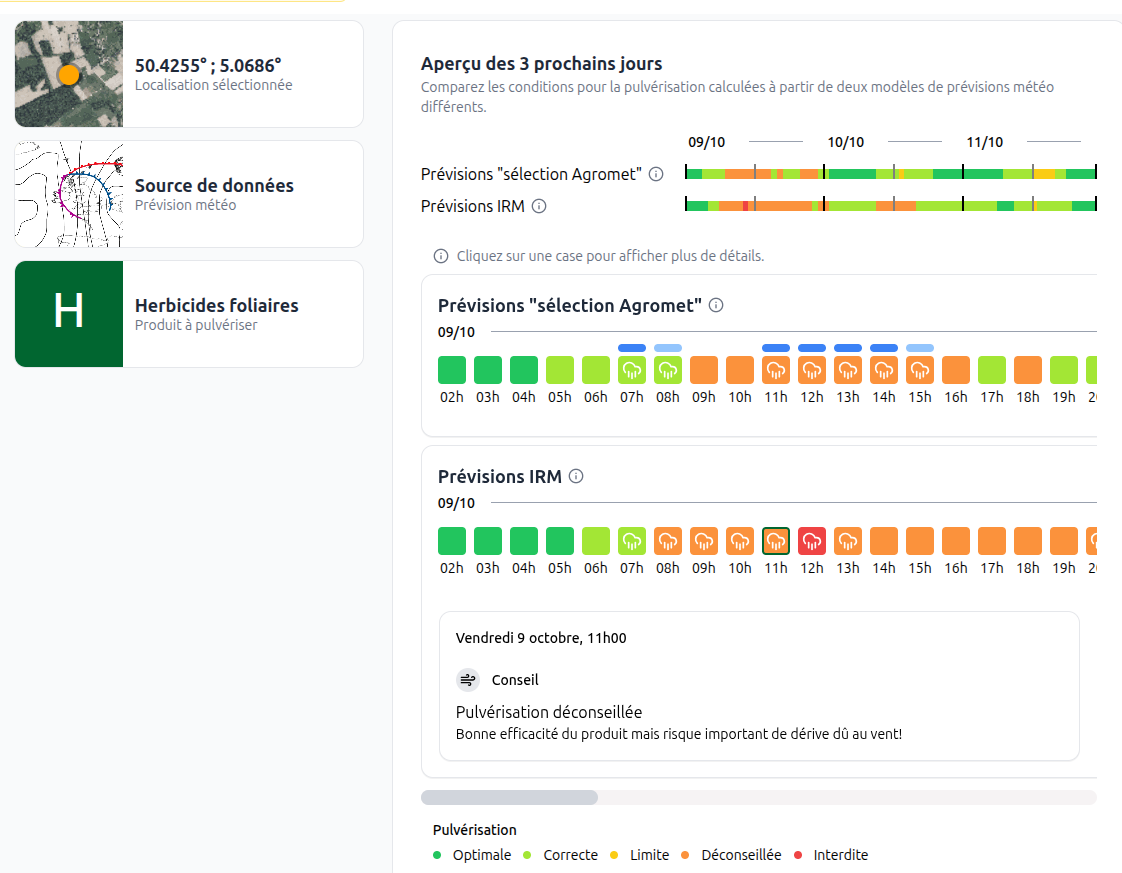This screenshot has width=1122, height=873.
Task: Click 'Pulvérisation déconseillée' advice text
Action: point(549,712)
